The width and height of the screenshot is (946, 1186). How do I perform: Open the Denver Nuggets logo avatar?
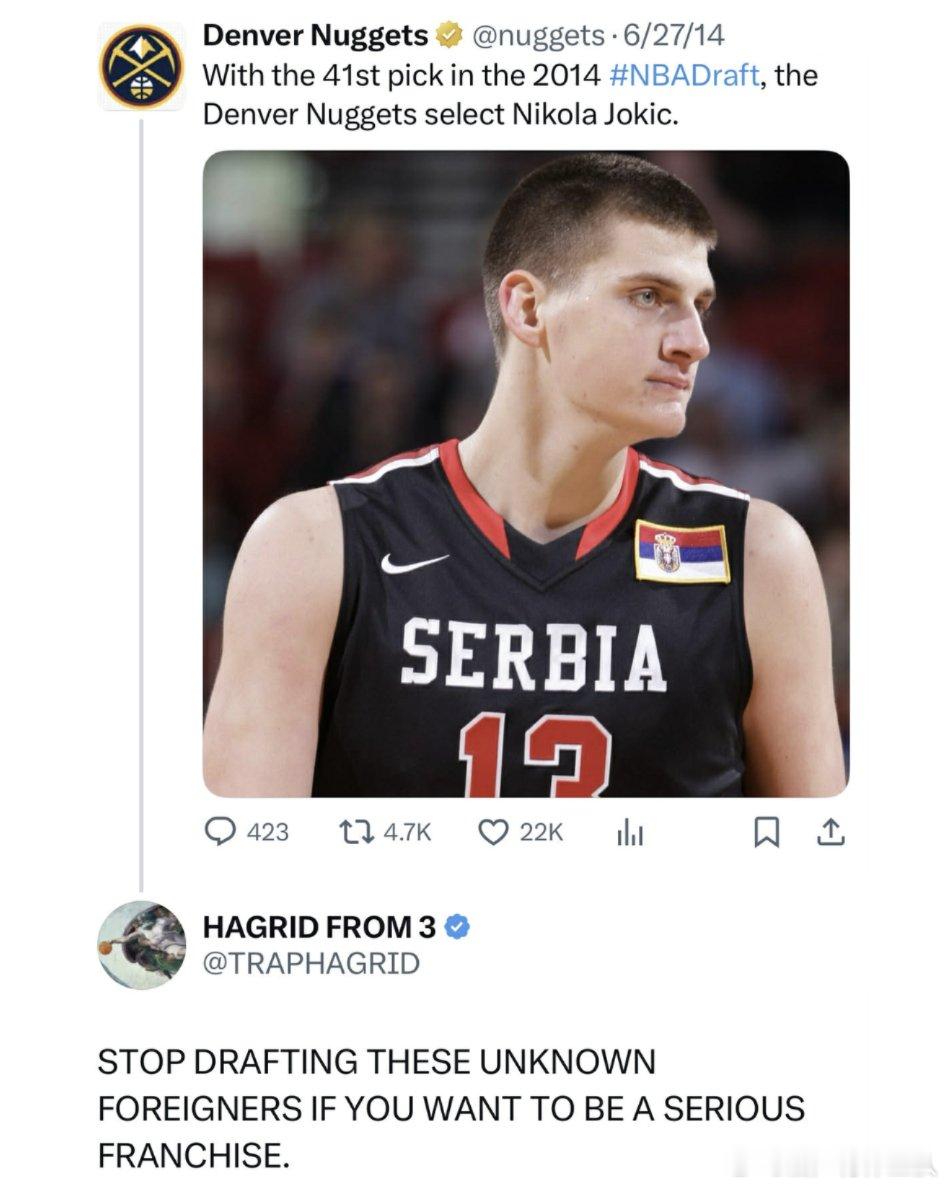pos(142,66)
